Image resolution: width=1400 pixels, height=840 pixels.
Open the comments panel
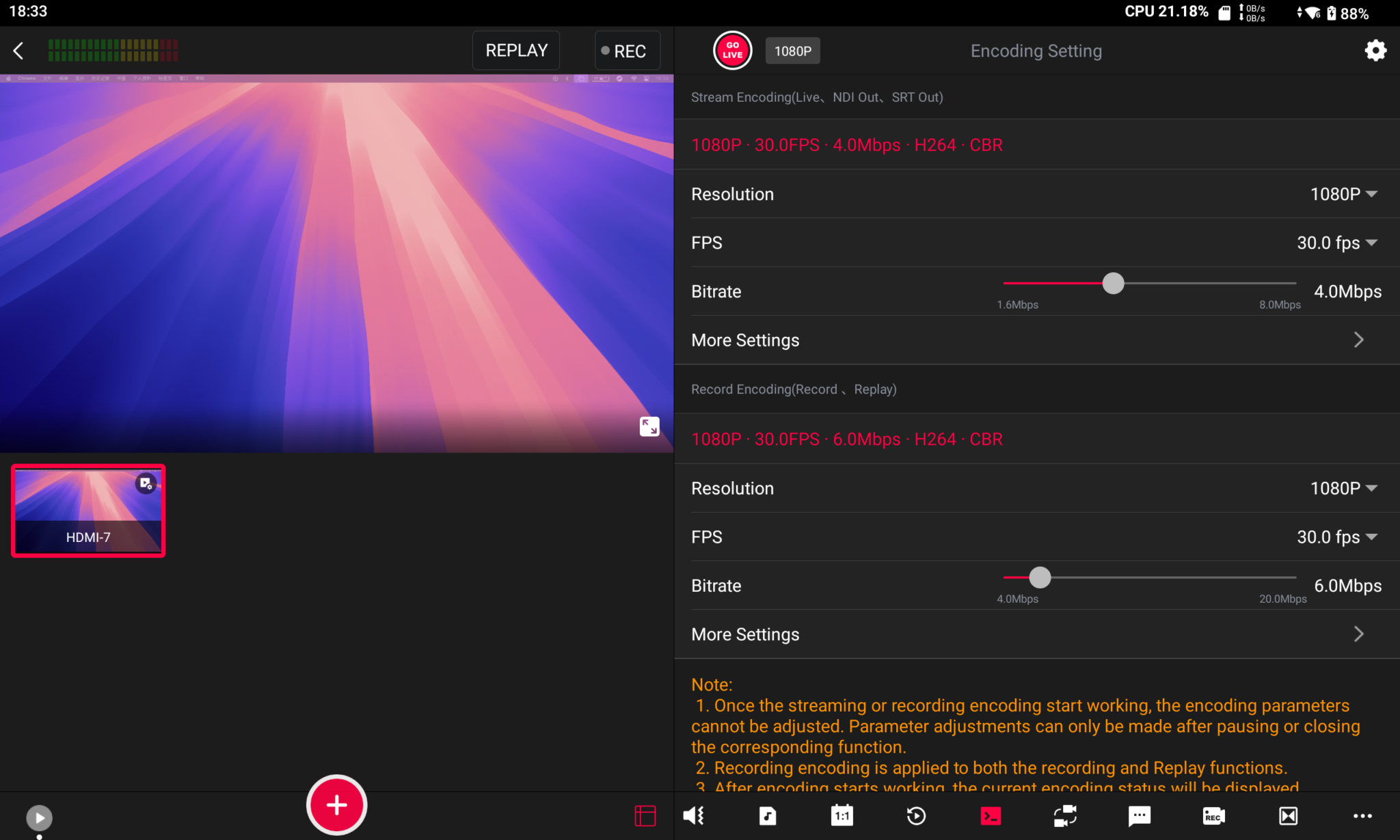(x=1139, y=815)
